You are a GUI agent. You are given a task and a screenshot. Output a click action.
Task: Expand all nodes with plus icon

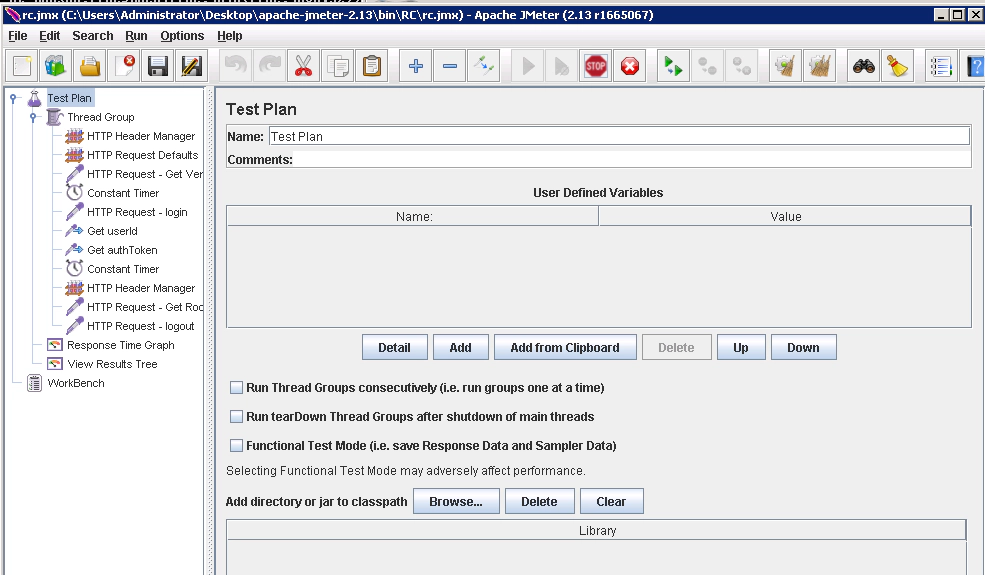416,65
